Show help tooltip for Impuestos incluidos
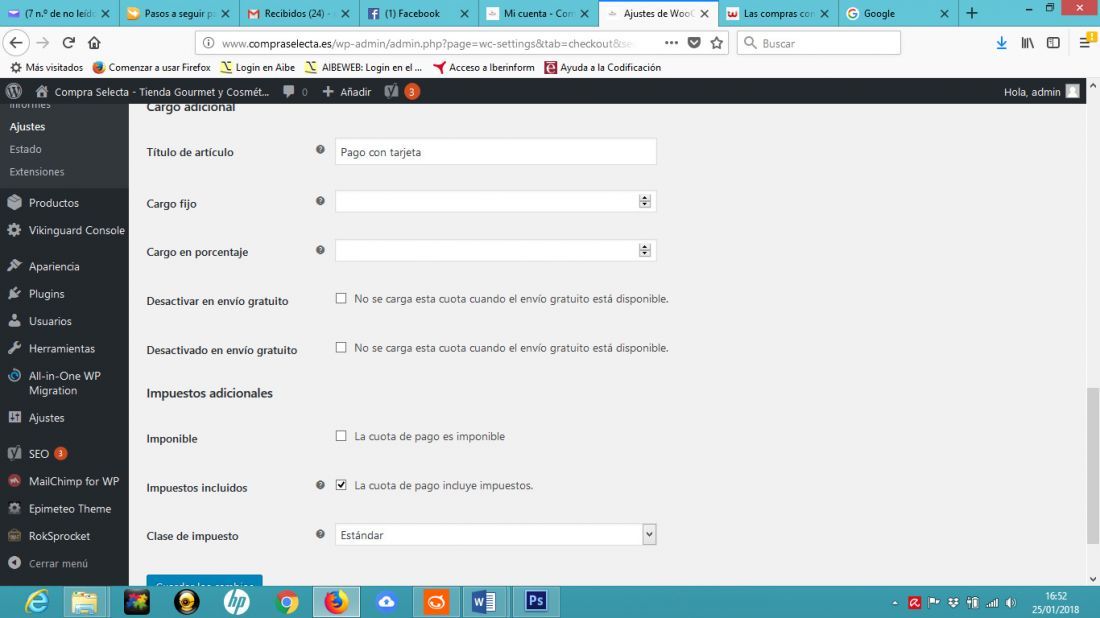This screenshot has height=618, width=1100. (320, 485)
